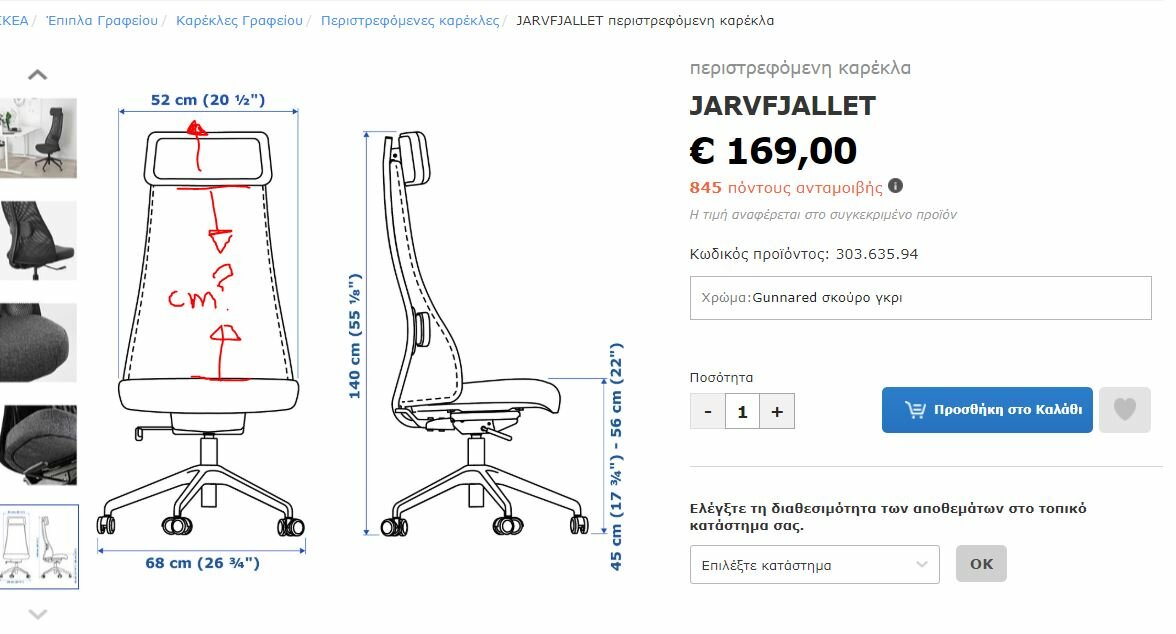This screenshot has width=1176, height=634.
Task: Click the quantity input field
Action: pyautogui.click(x=742, y=411)
